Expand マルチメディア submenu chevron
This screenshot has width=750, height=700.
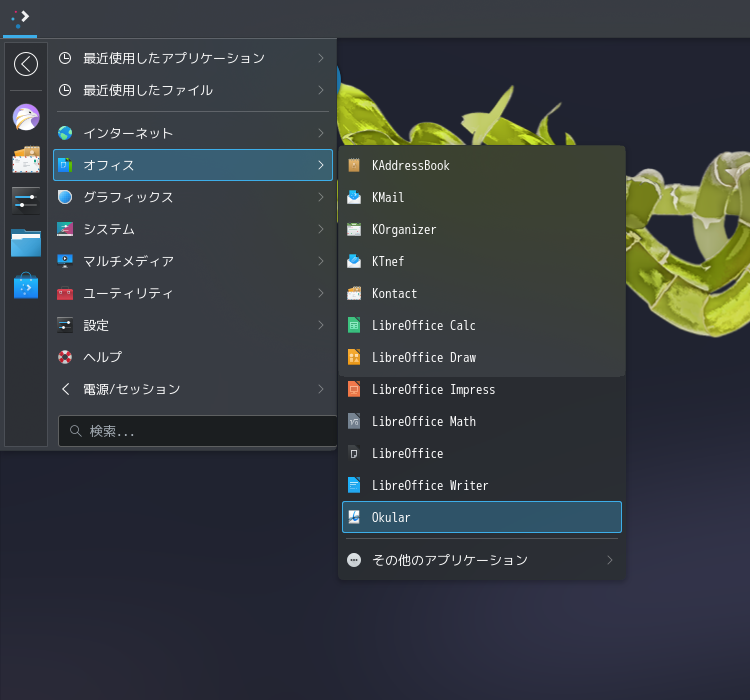tap(321, 261)
